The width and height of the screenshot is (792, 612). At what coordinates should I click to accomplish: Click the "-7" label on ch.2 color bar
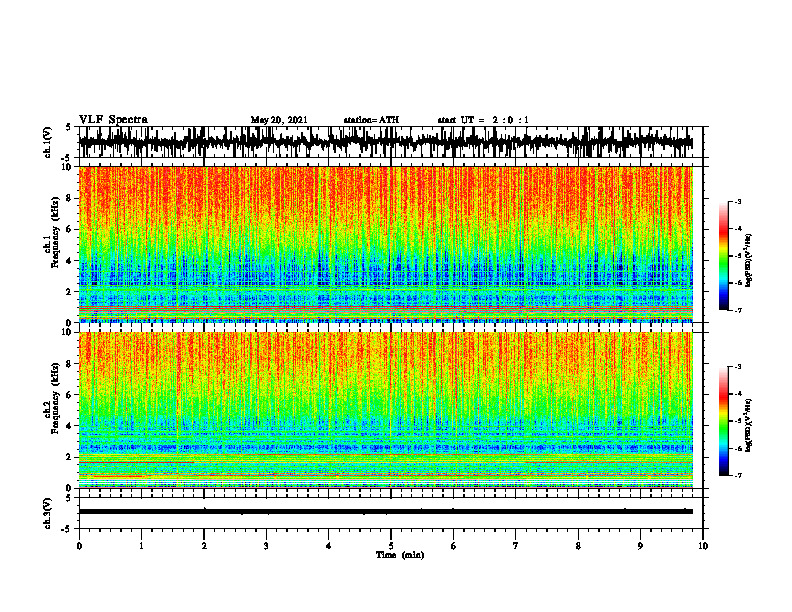pyautogui.click(x=738, y=475)
